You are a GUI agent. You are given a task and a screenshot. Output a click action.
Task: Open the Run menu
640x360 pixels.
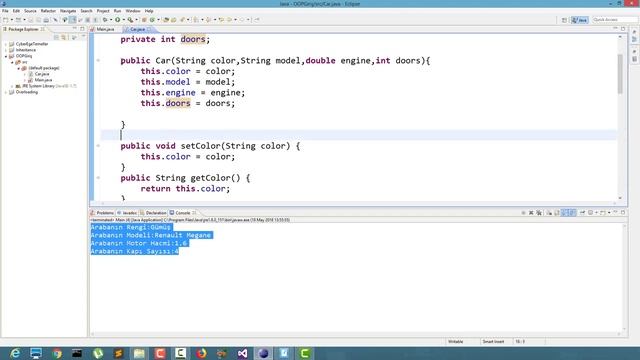(x=117, y=11)
